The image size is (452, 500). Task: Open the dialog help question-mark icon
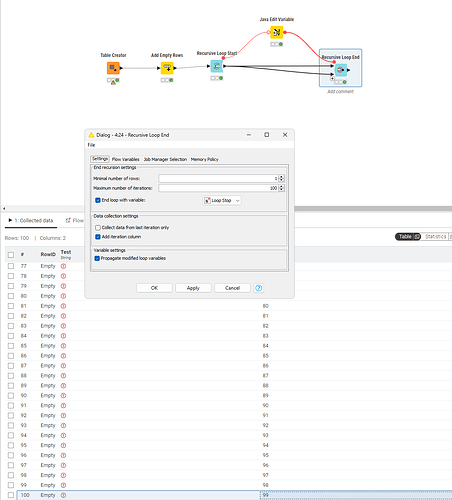coord(259,288)
